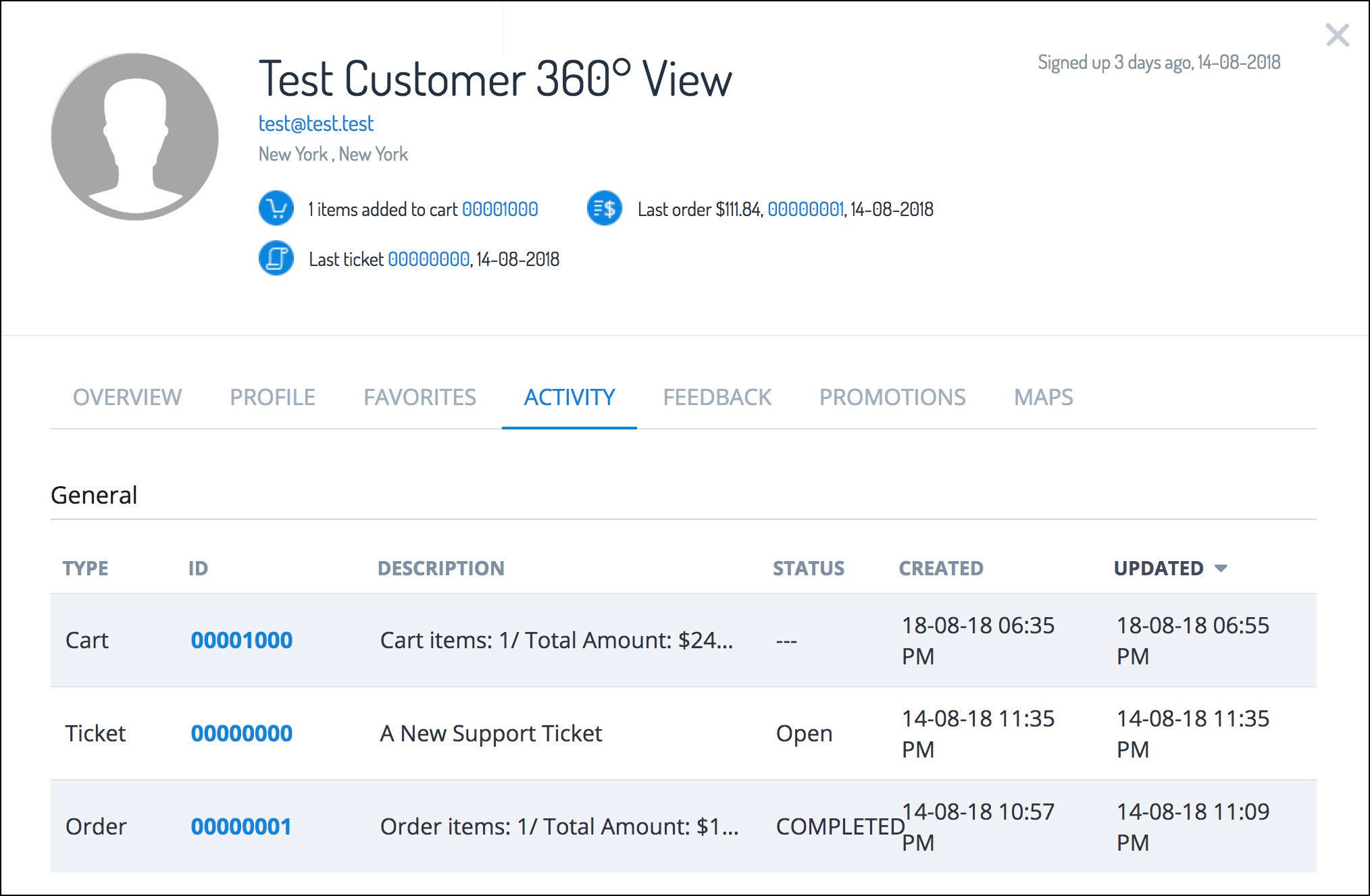Switch to the Profile tab
Image resolution: width=1370 pixels, height=896 pixels.
tap(272, 397)
